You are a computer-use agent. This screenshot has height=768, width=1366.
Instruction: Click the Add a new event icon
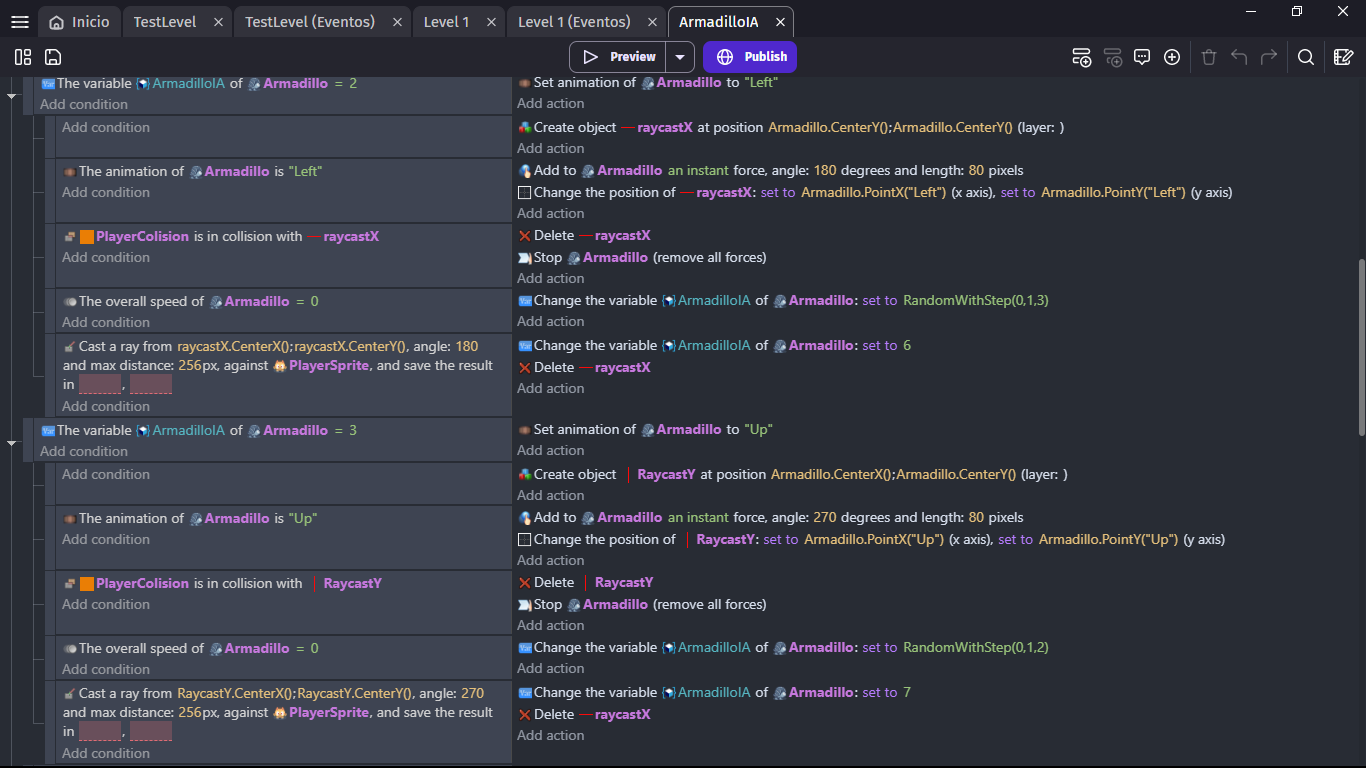[x=1081, y=57]
